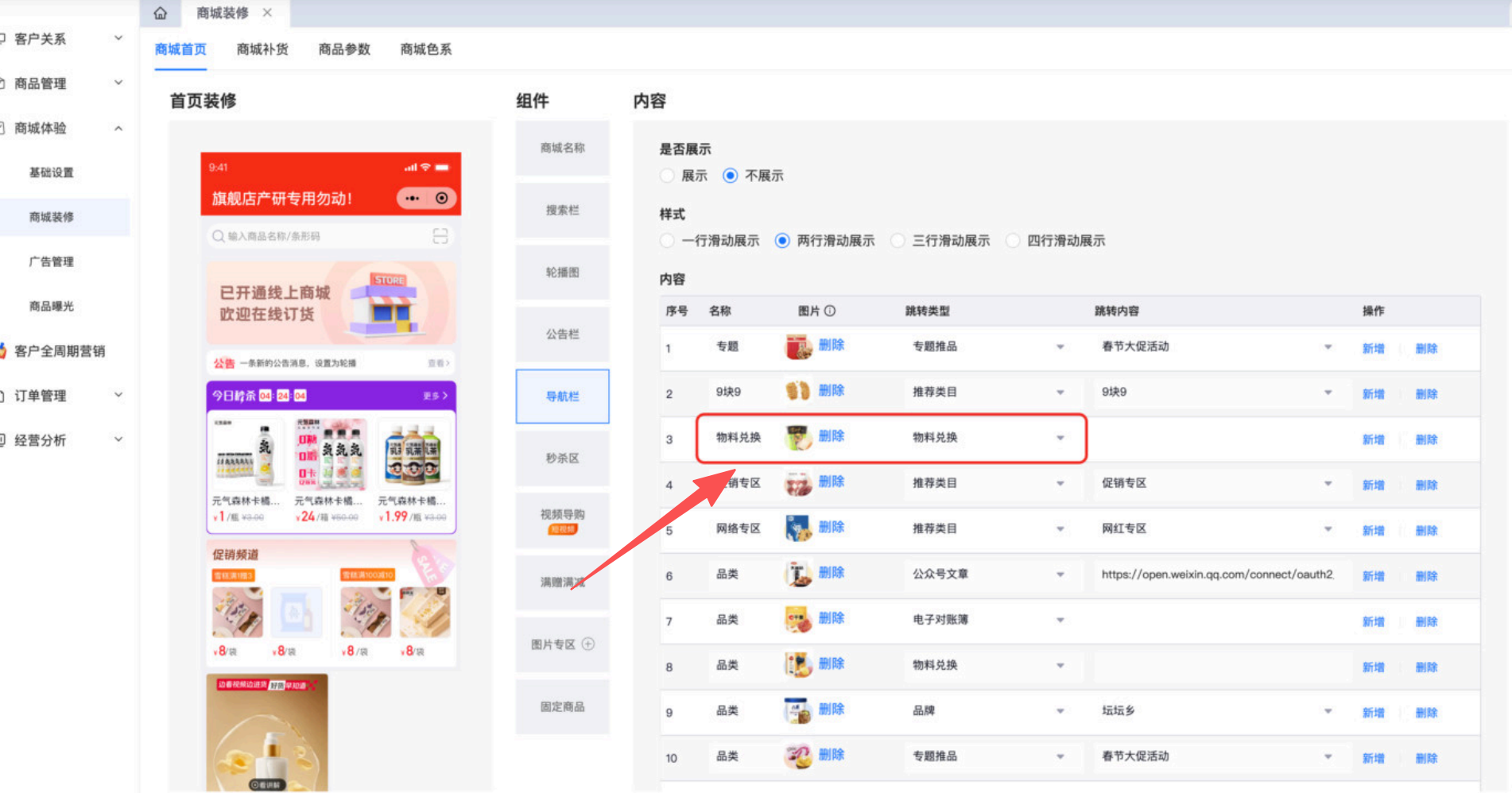Screen dimensions: 1512x793
Task: Open 跳转内容 dropdown showing 促销专区
Action: point(1327,483)
